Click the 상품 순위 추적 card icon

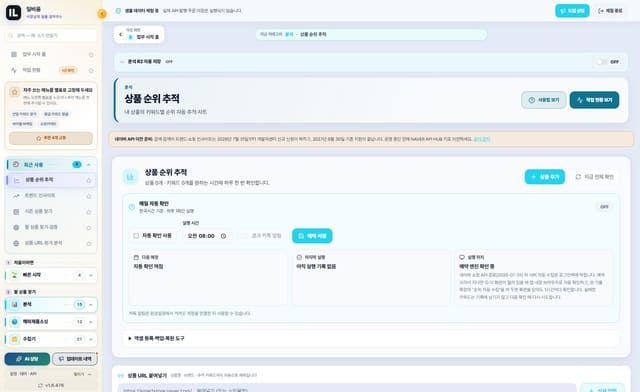[131, 177]
